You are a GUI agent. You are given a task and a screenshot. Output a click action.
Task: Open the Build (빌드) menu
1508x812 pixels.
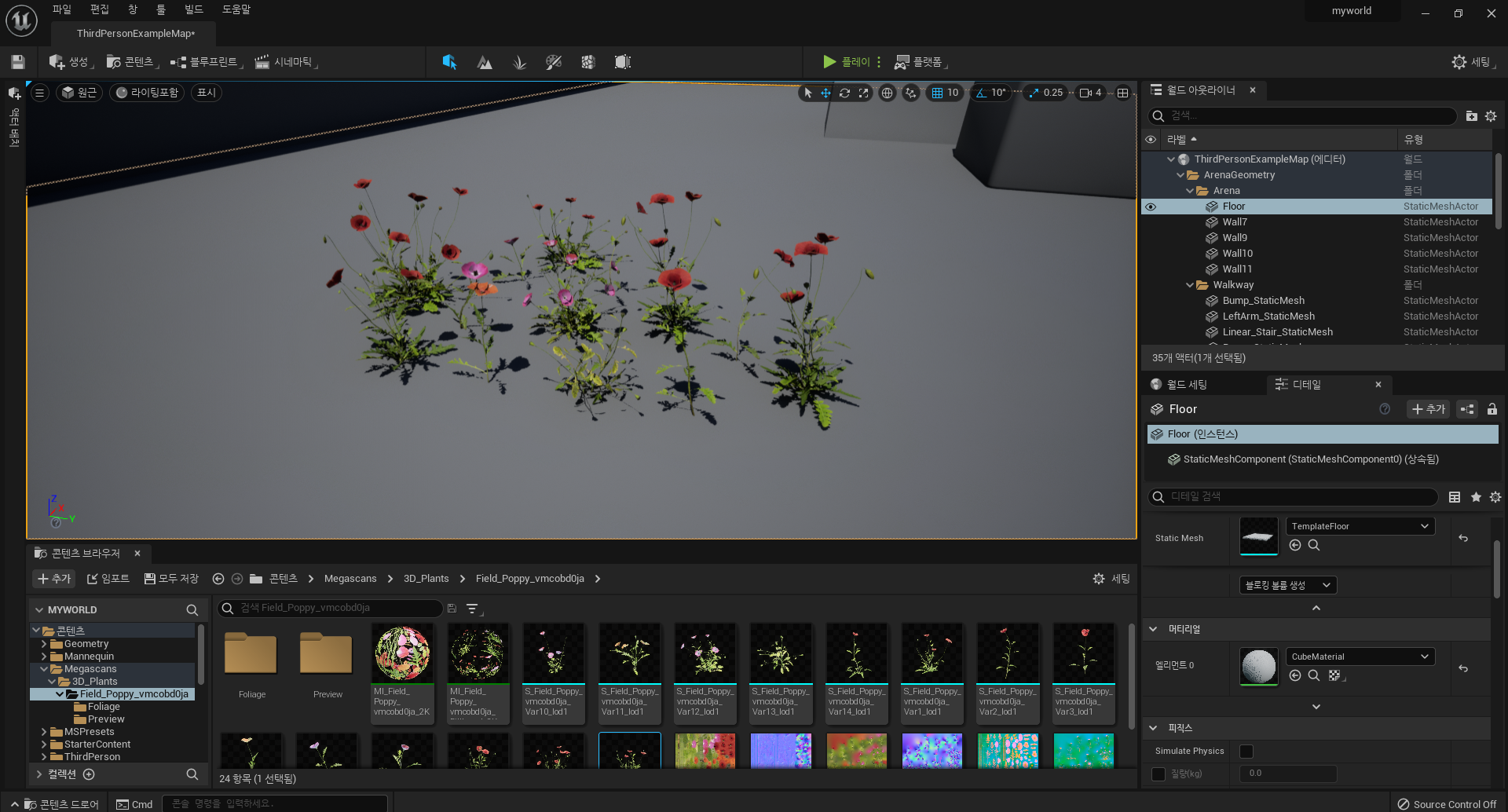(194, 9)
